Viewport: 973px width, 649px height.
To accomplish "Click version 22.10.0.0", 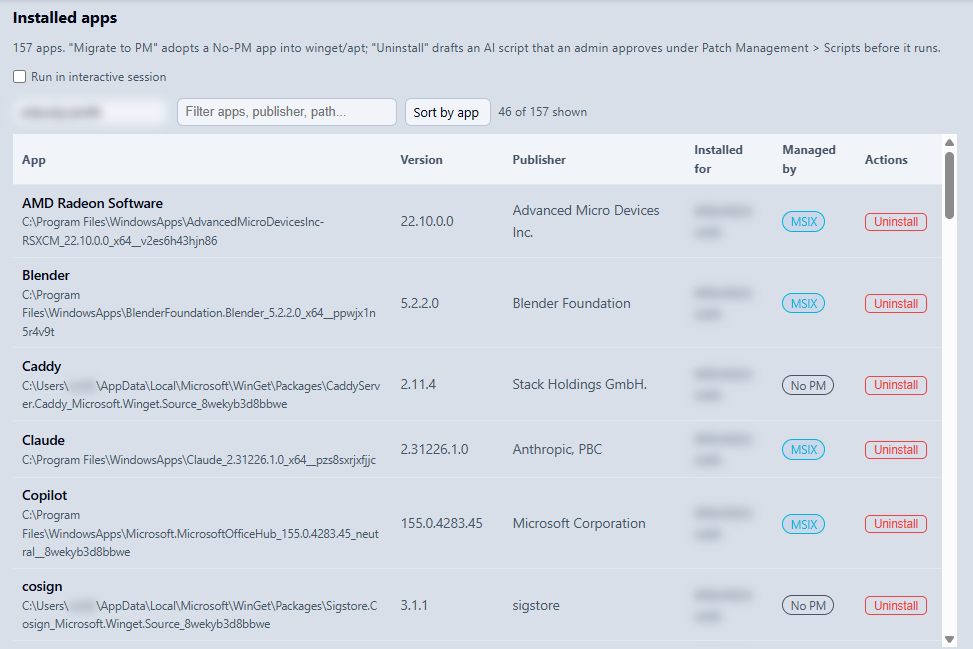I will point(427,222).
